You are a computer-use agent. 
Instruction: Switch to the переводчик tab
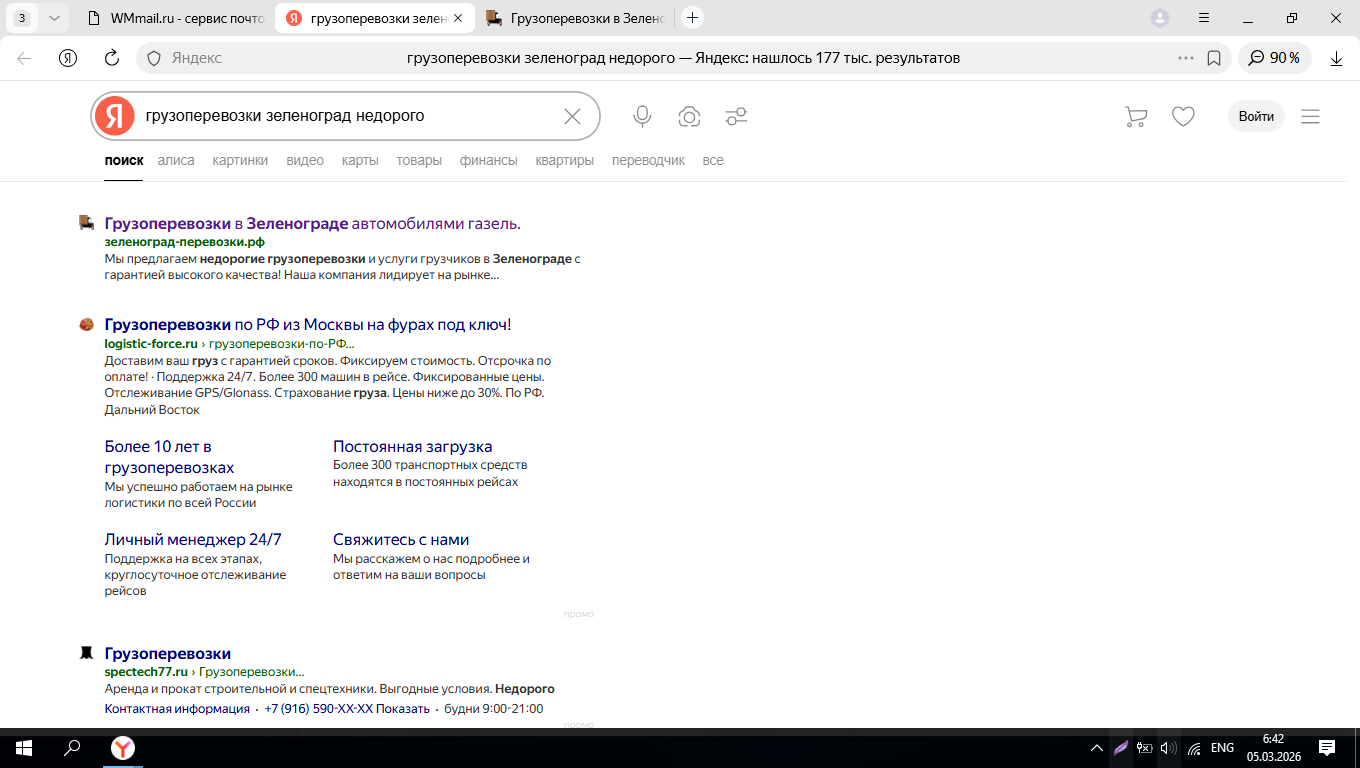click(x=648, y=160)
